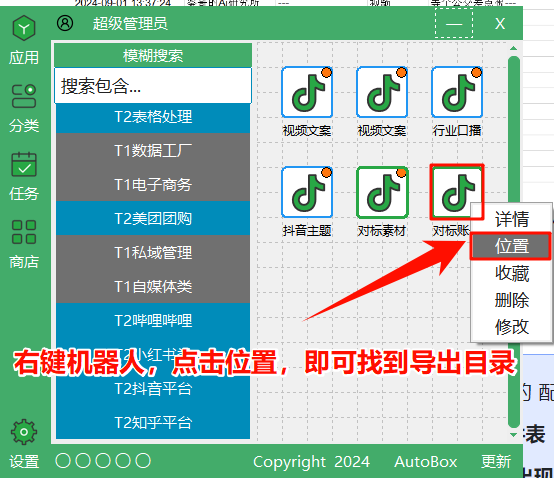This screenshot has height=478, width=554.
Task: Click the fifth page indicator circle
Action: tap(143, 461)
